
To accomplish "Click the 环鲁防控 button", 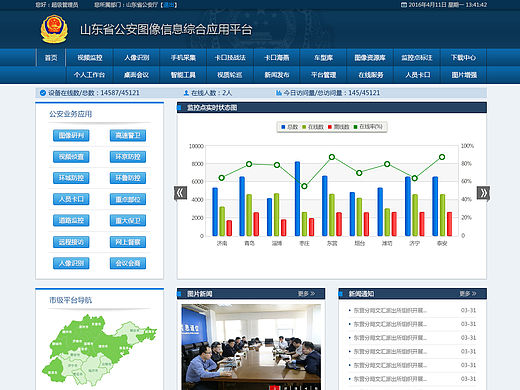I will [x=128, y=178].
